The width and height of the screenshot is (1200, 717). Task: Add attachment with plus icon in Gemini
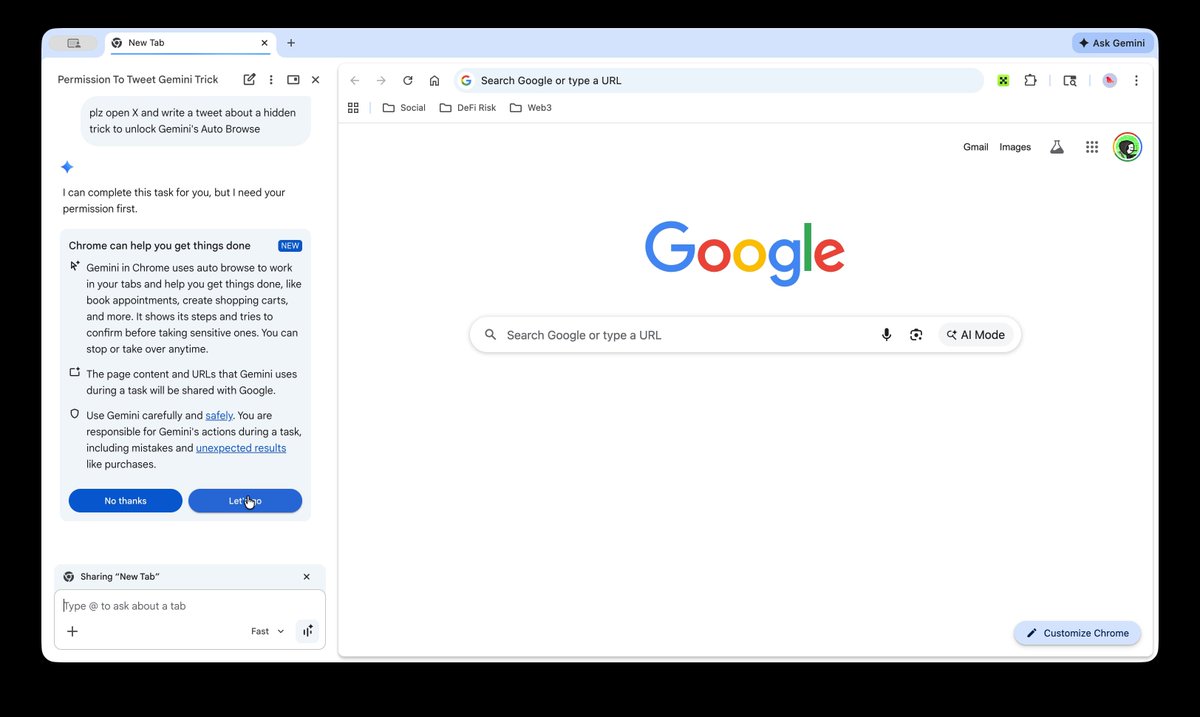[72, 631]
